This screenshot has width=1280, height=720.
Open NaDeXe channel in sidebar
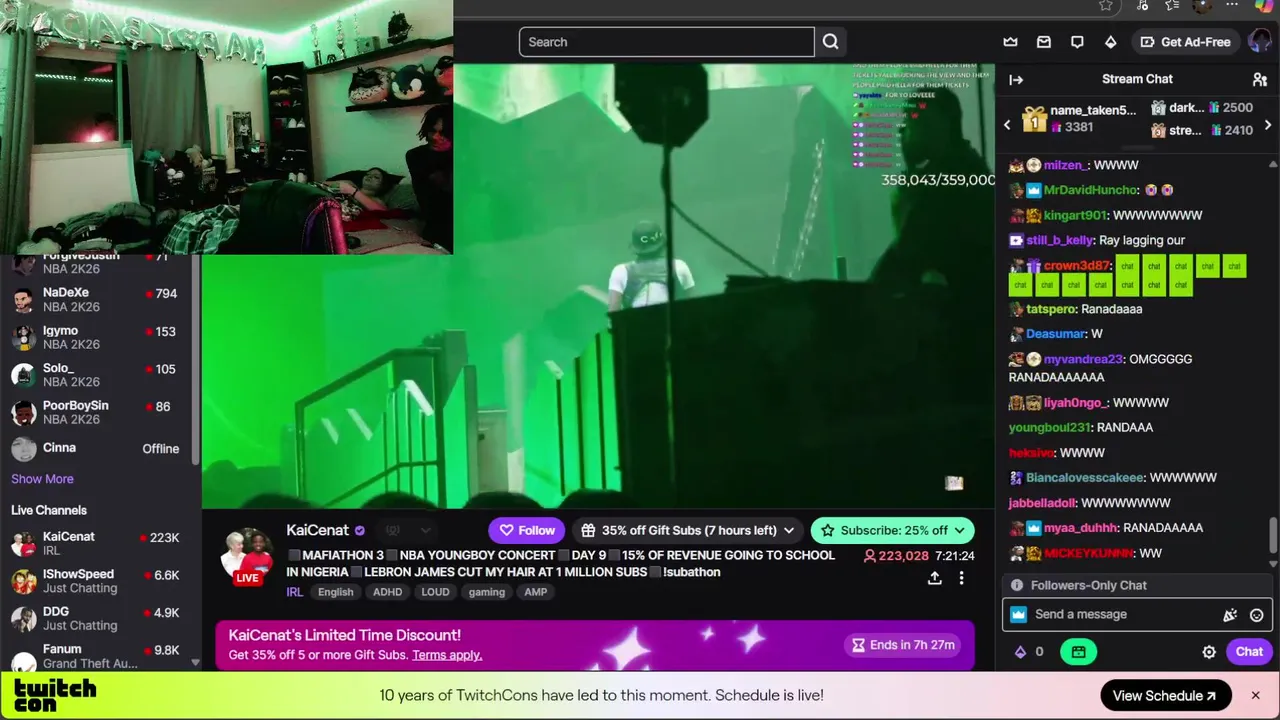[x=96, y=300]
